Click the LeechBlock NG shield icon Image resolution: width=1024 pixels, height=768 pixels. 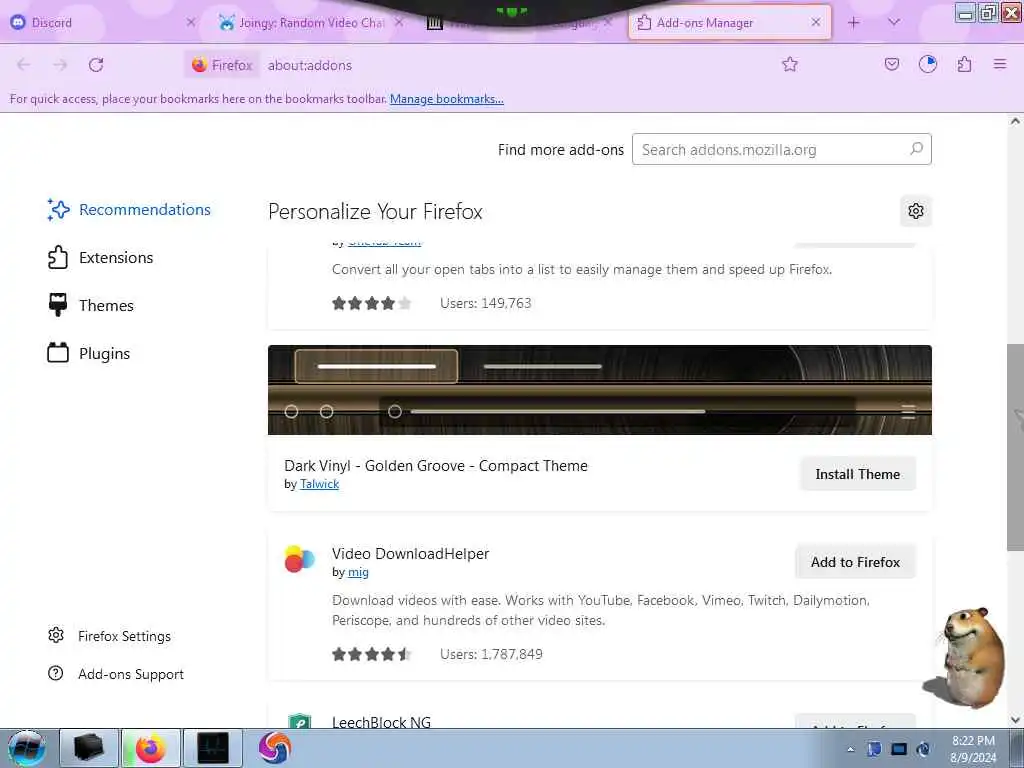pyautogui.click(x=300, y=720)
